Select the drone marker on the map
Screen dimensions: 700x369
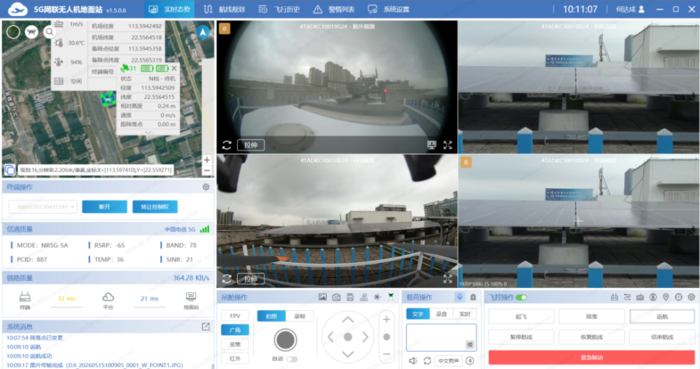click(108, 99)
